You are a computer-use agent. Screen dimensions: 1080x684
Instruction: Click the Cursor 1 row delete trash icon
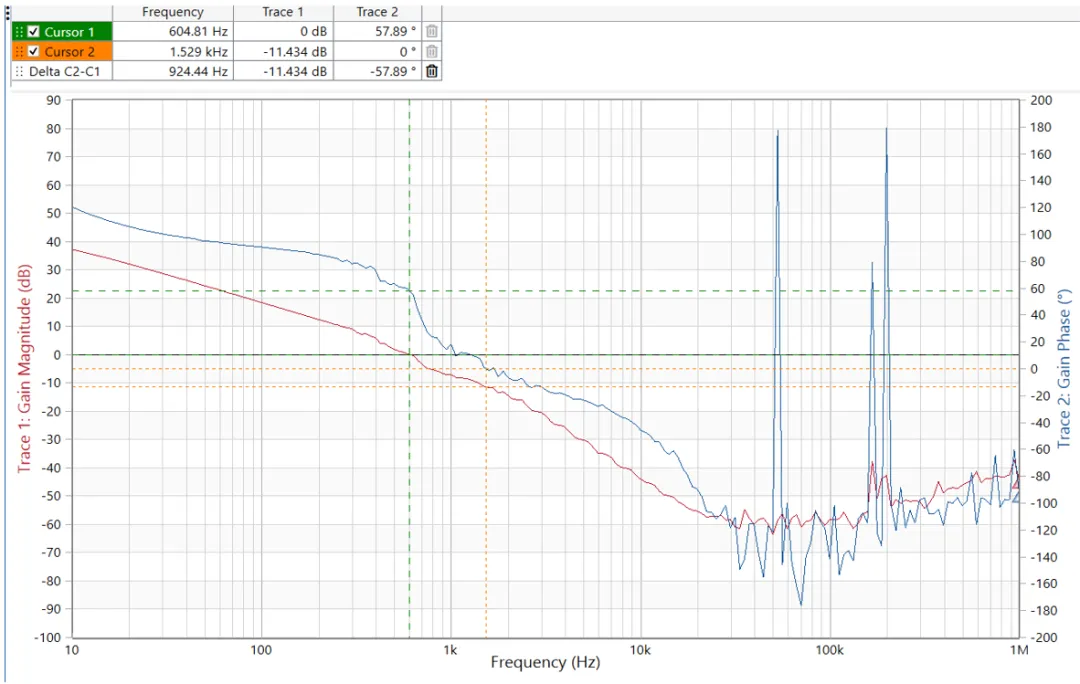tap(431, 32)
